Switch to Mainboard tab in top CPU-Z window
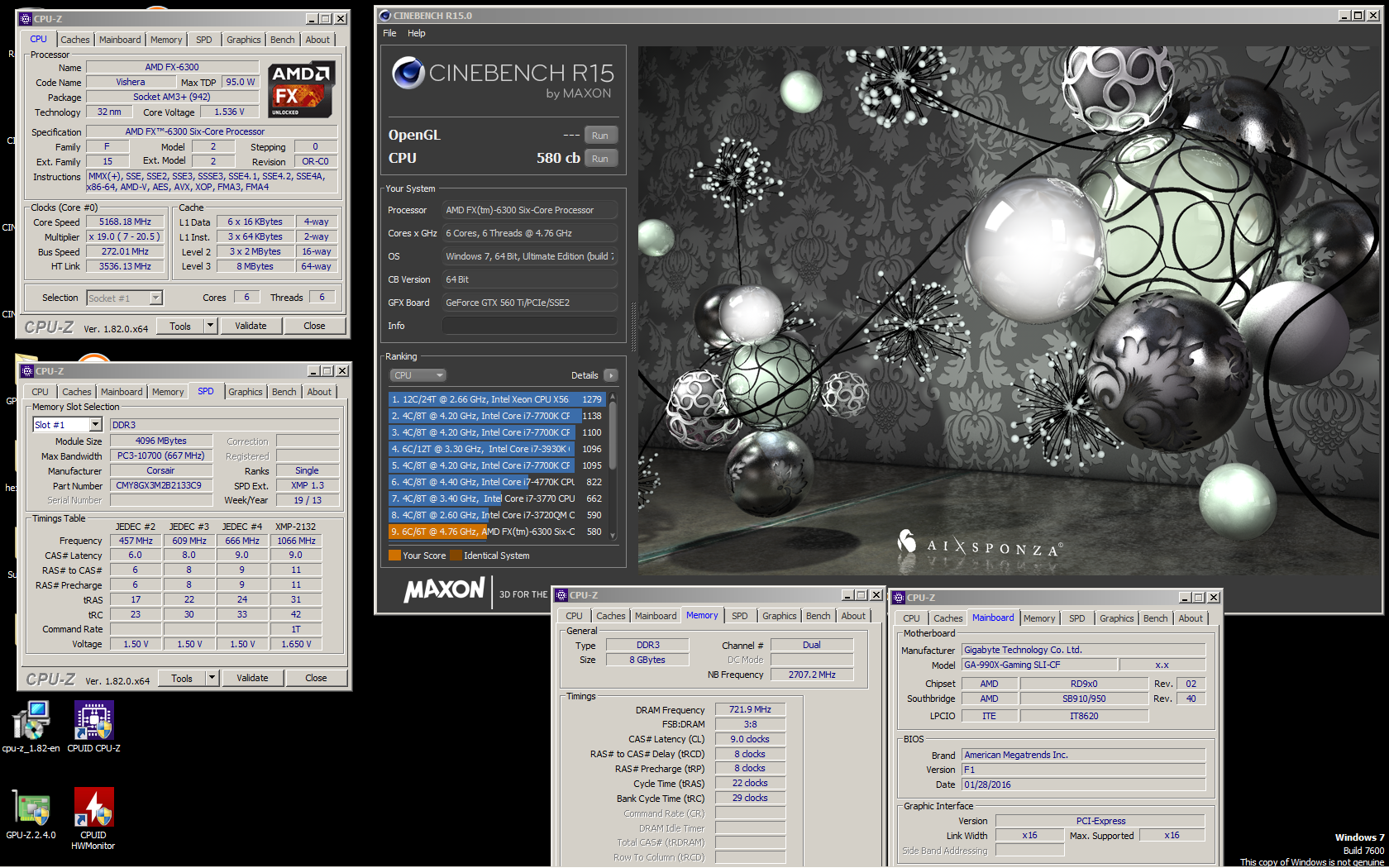This screenshot has height=868, width=1389. 120,40
